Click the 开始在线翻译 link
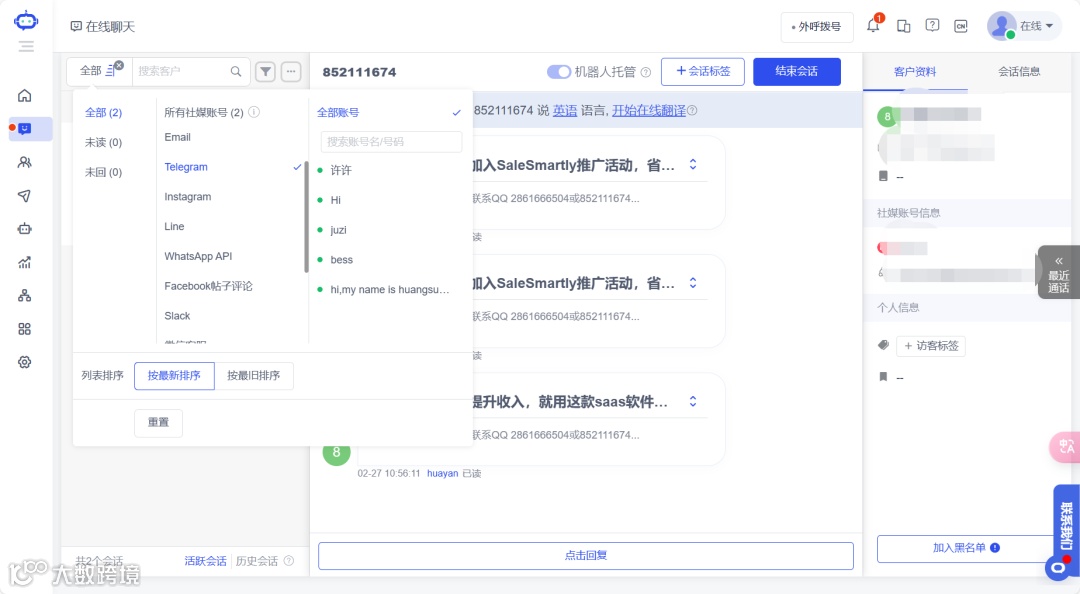Screen dimensions: 1080x594 (x=649, y=110)
